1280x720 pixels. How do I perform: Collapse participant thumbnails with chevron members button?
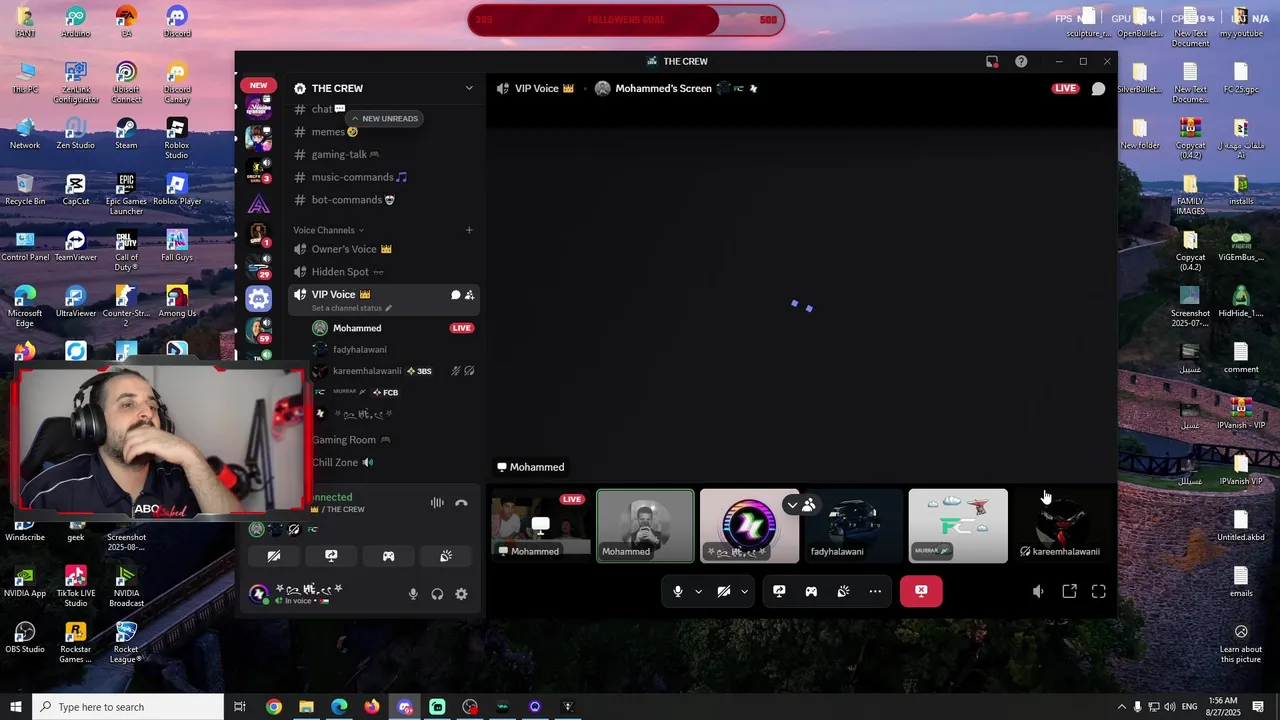[800, 505]
